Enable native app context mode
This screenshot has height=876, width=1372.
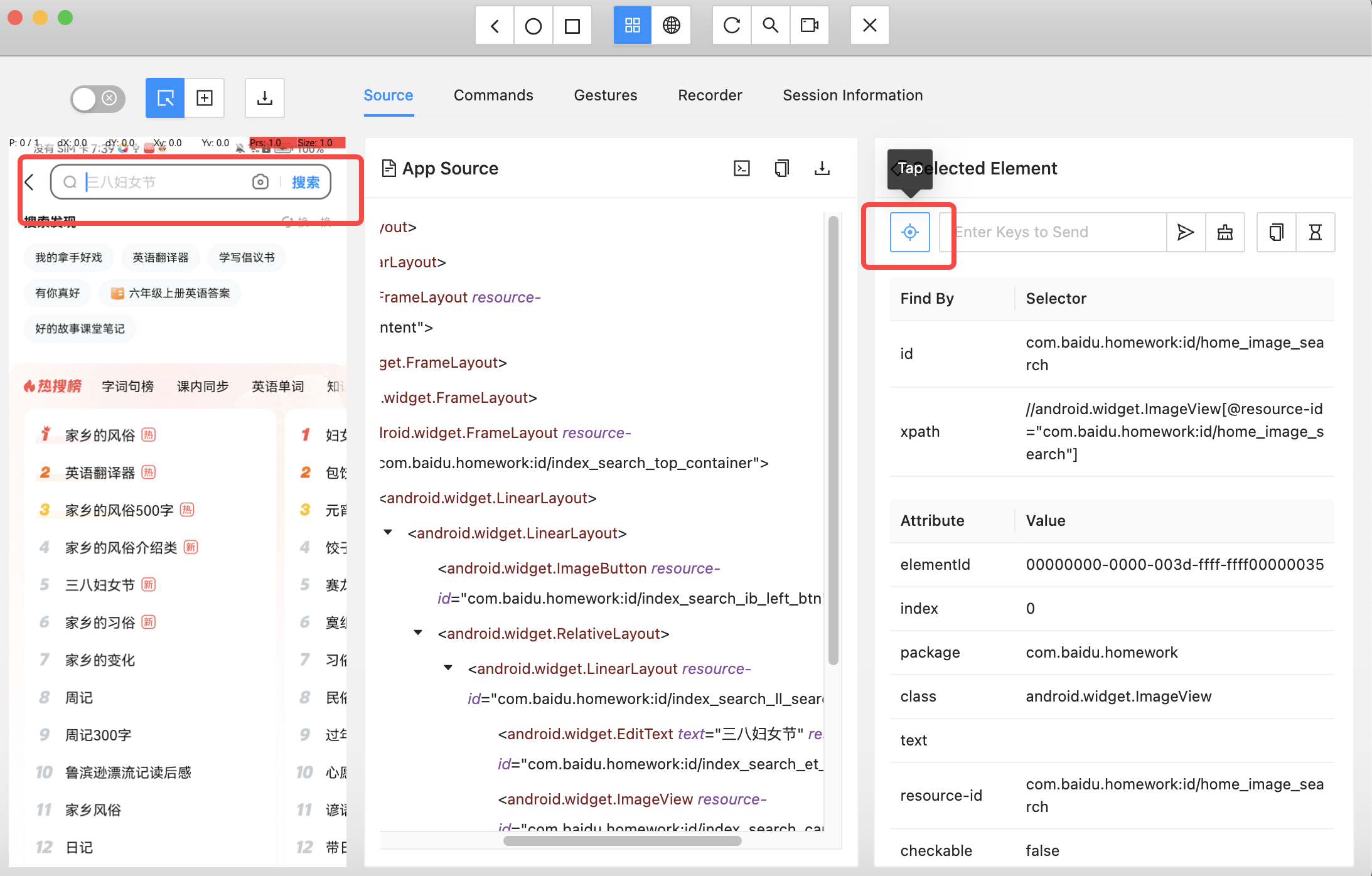click(x=632, y=25)
